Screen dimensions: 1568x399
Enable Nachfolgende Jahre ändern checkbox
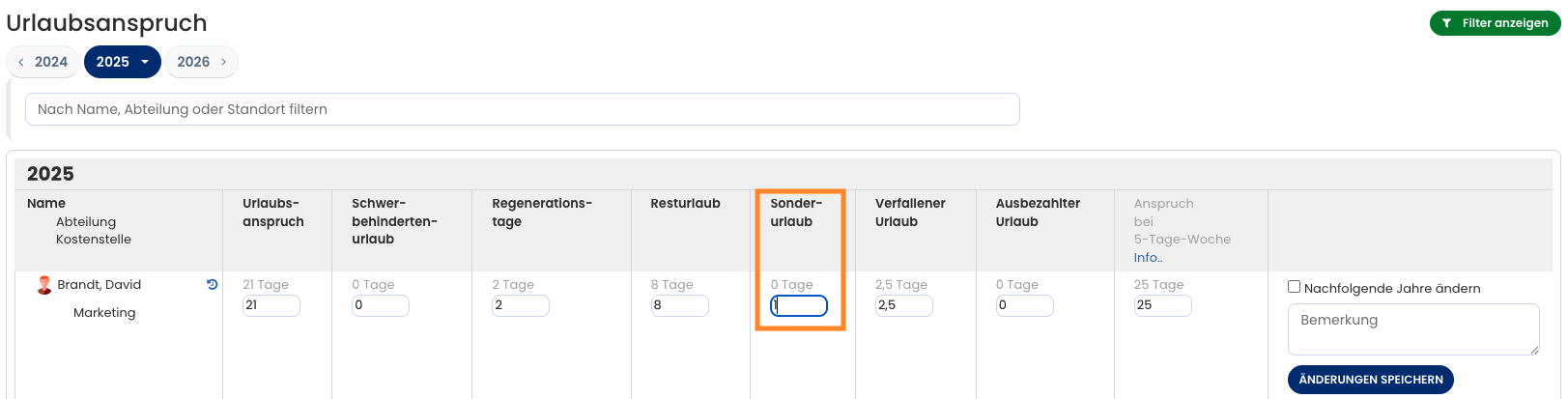coord(1294,287)
